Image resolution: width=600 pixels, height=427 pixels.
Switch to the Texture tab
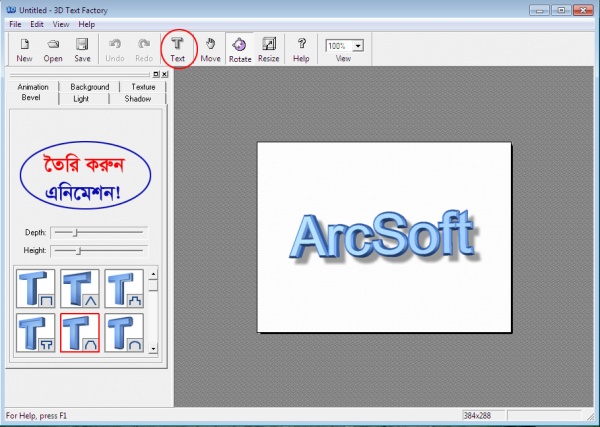click(x=143, y=87)
